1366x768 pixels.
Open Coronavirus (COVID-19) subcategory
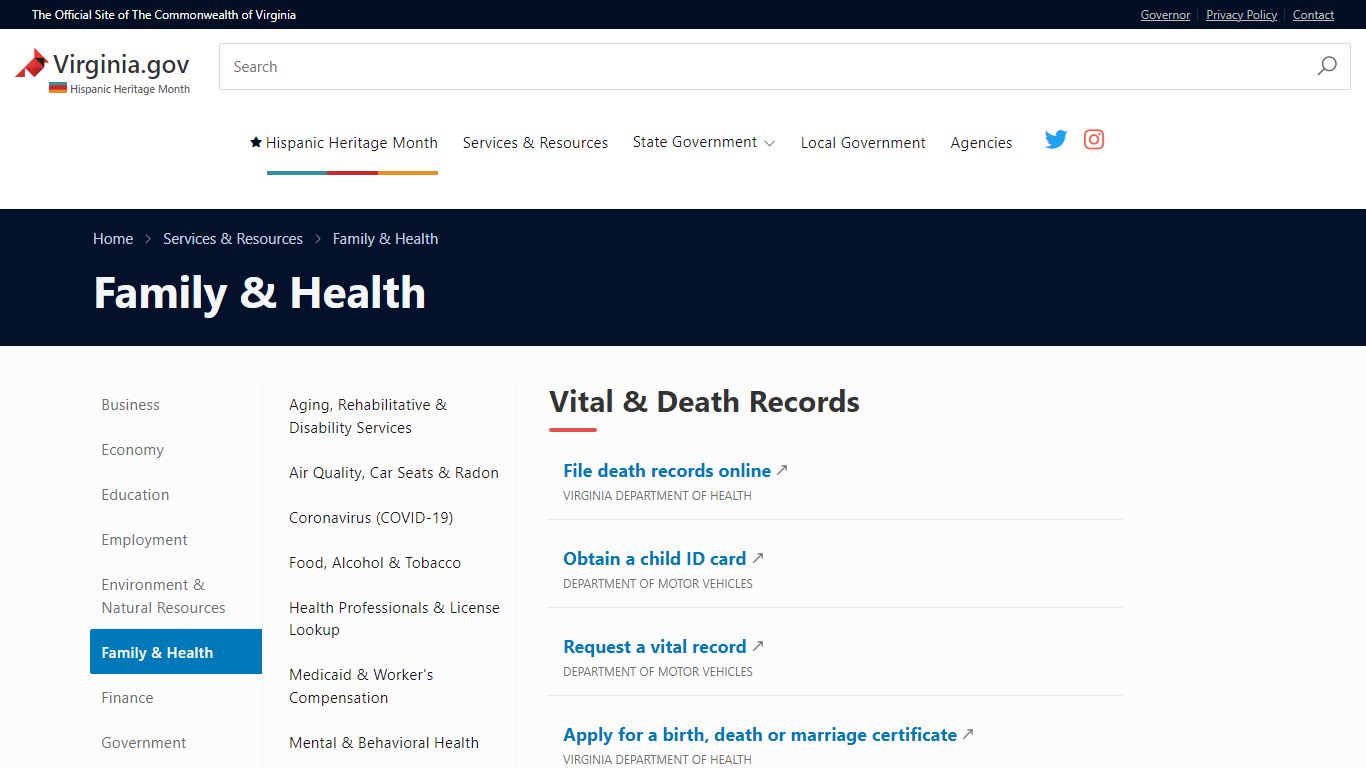(371, 518)
